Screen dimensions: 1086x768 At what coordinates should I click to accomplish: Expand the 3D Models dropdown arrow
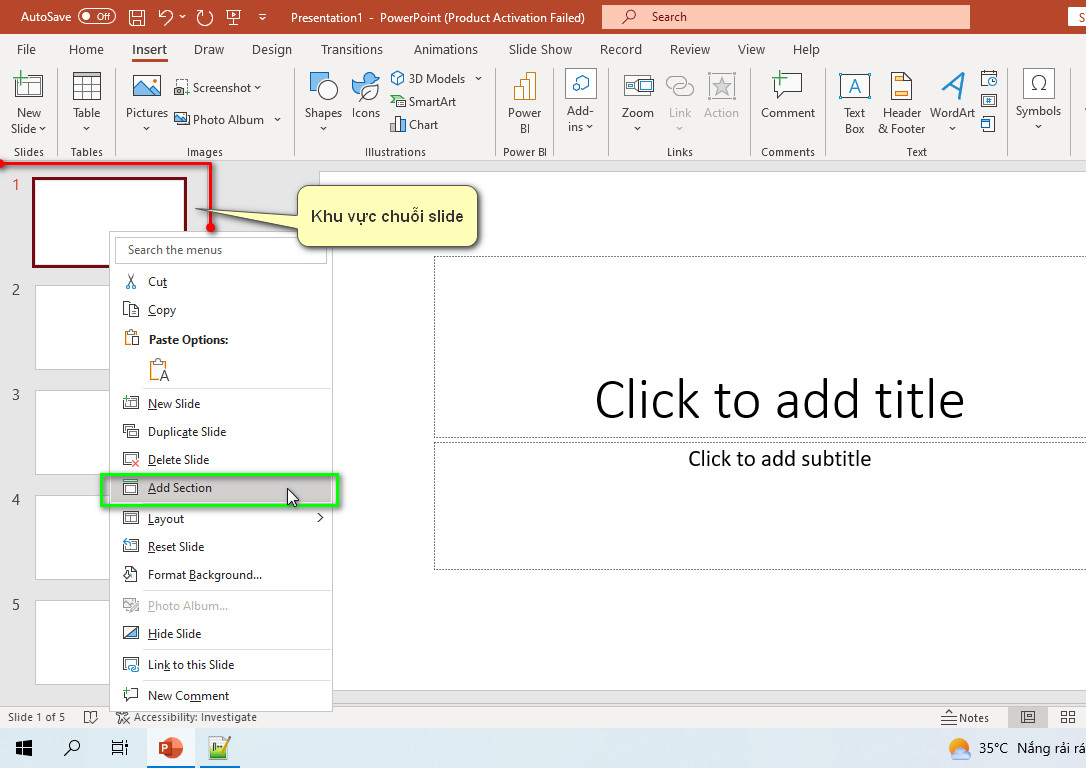[479, 78]
